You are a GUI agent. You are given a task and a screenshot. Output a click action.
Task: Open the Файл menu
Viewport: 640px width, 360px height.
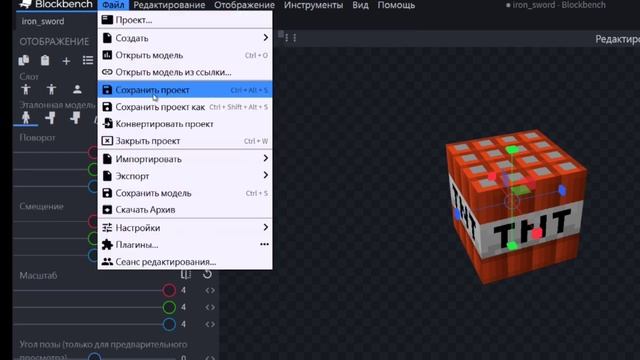coord(113,5)
